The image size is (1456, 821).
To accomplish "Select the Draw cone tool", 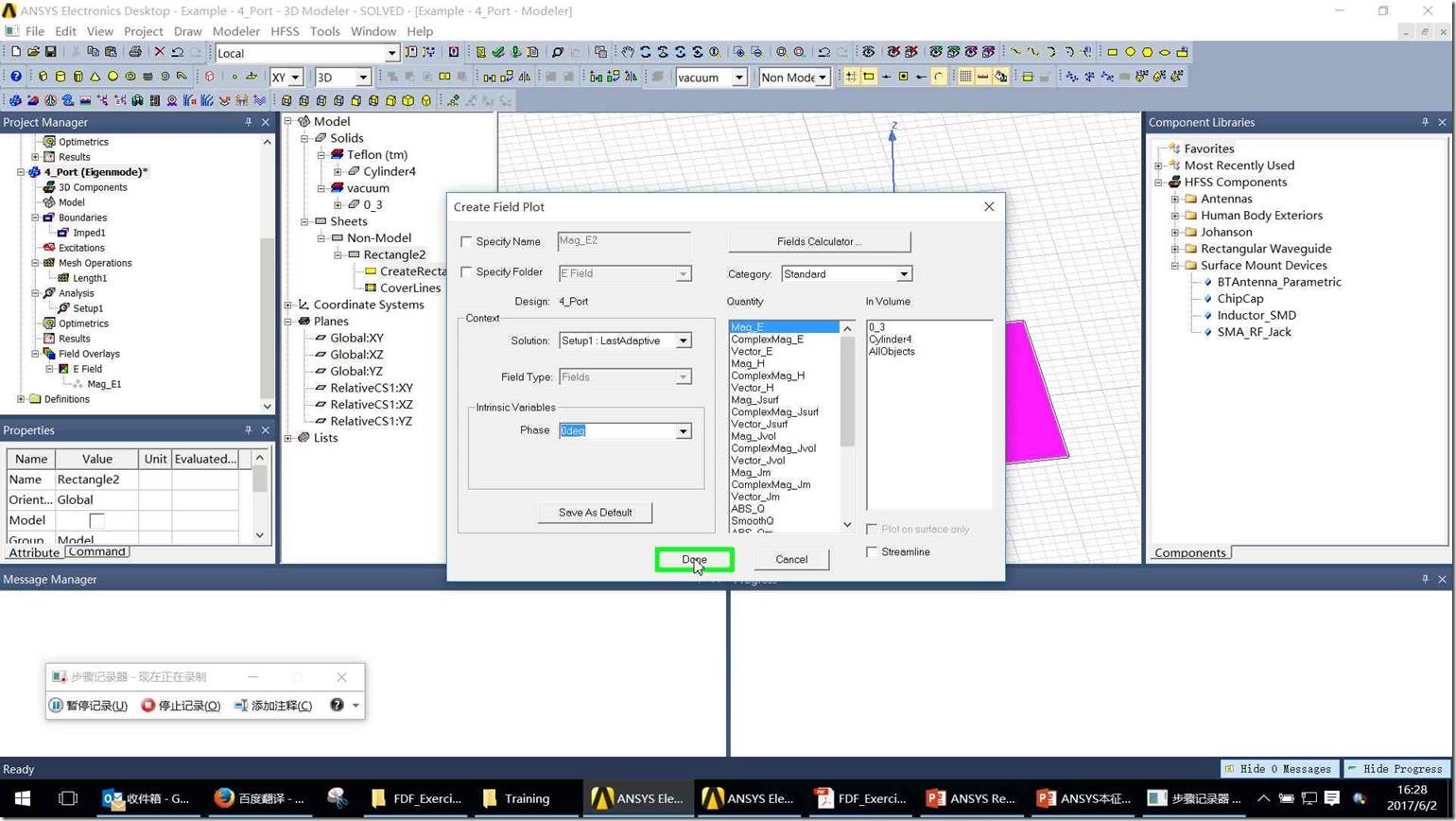I will pos(95,77).
